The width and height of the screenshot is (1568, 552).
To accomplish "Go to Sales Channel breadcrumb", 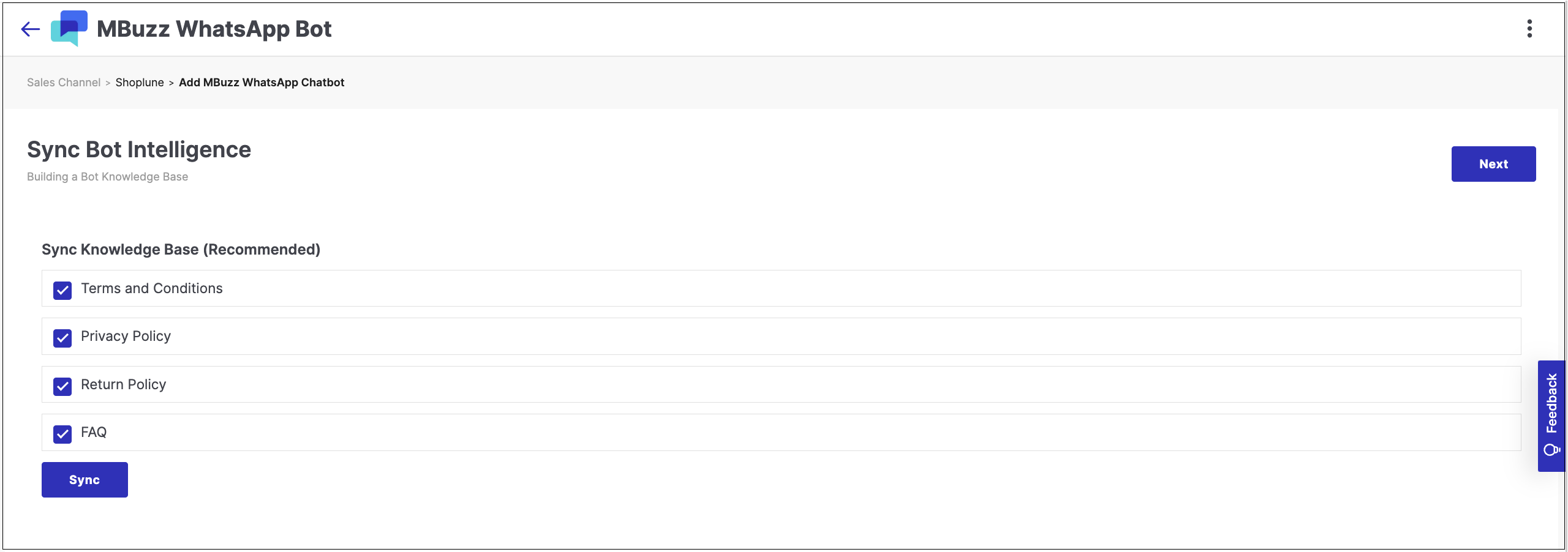I will (x=64, y=83).
